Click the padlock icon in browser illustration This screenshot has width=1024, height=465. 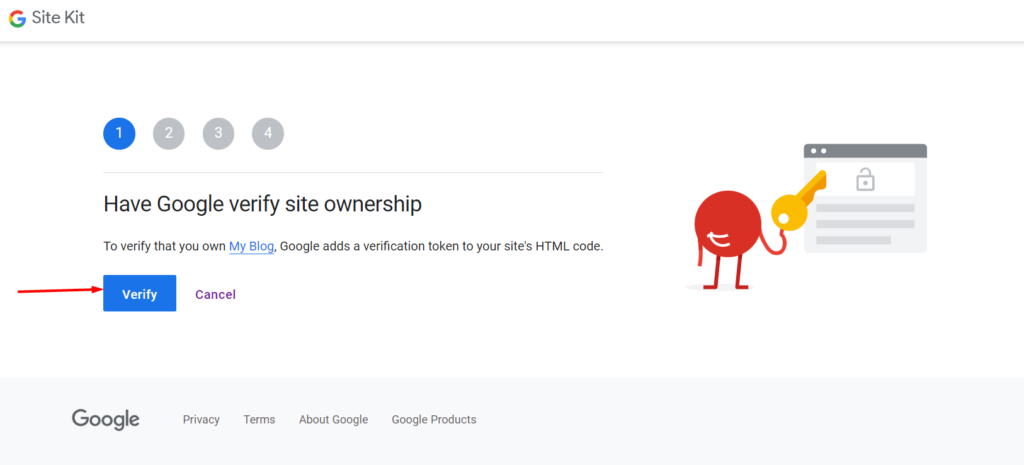point(865,179)
